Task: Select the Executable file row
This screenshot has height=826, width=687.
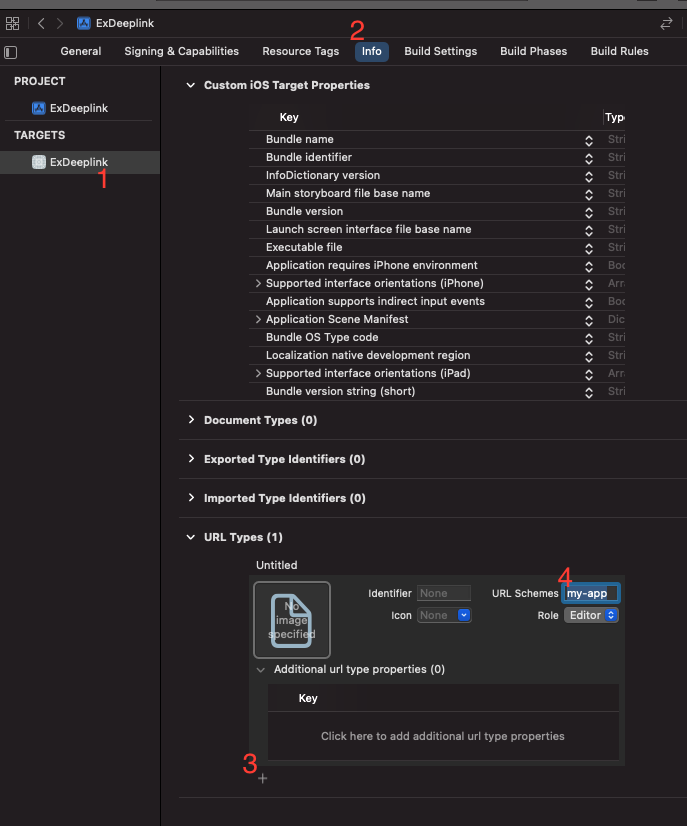Action: 437,248
